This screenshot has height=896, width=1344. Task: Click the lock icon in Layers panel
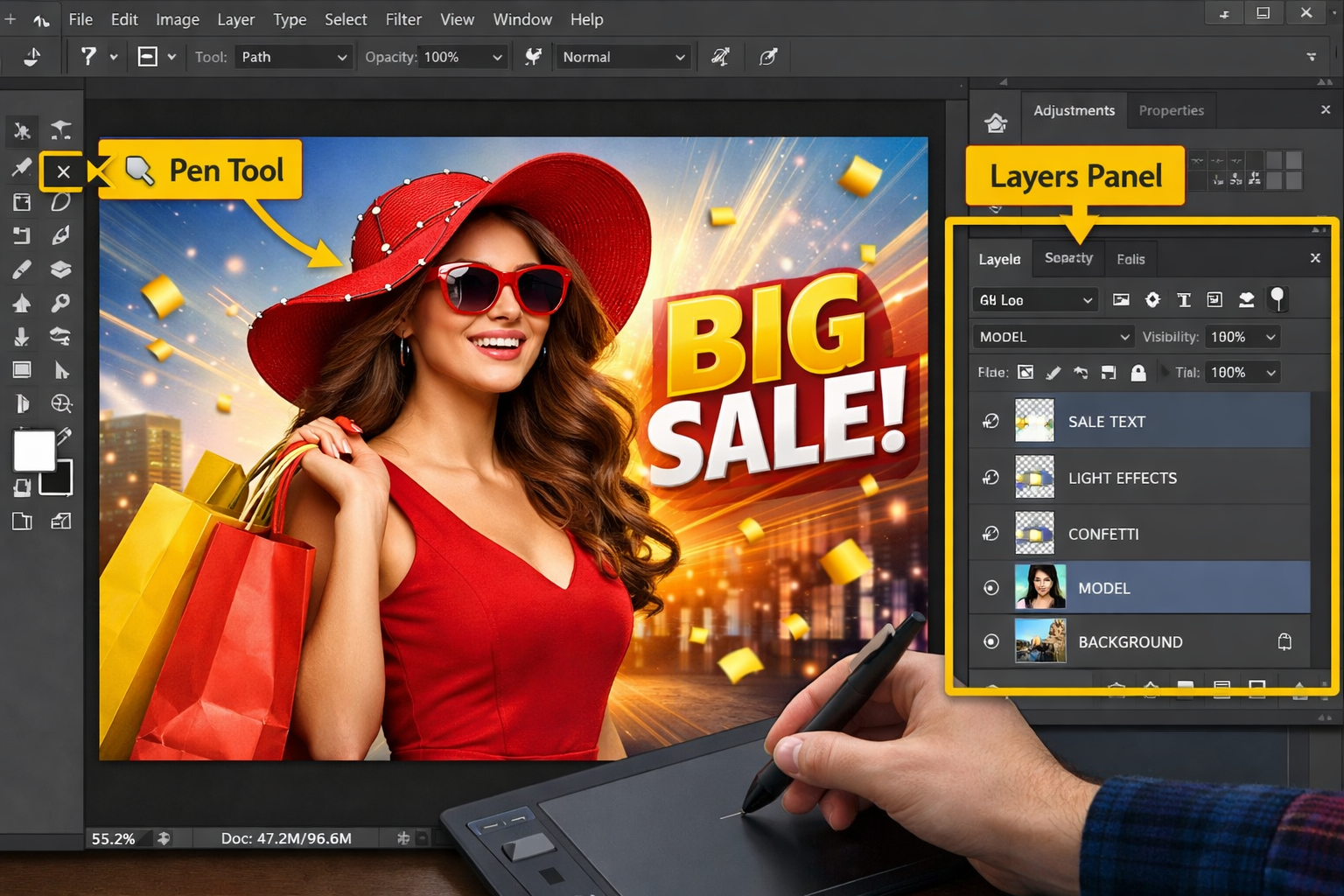point(1137,373)
